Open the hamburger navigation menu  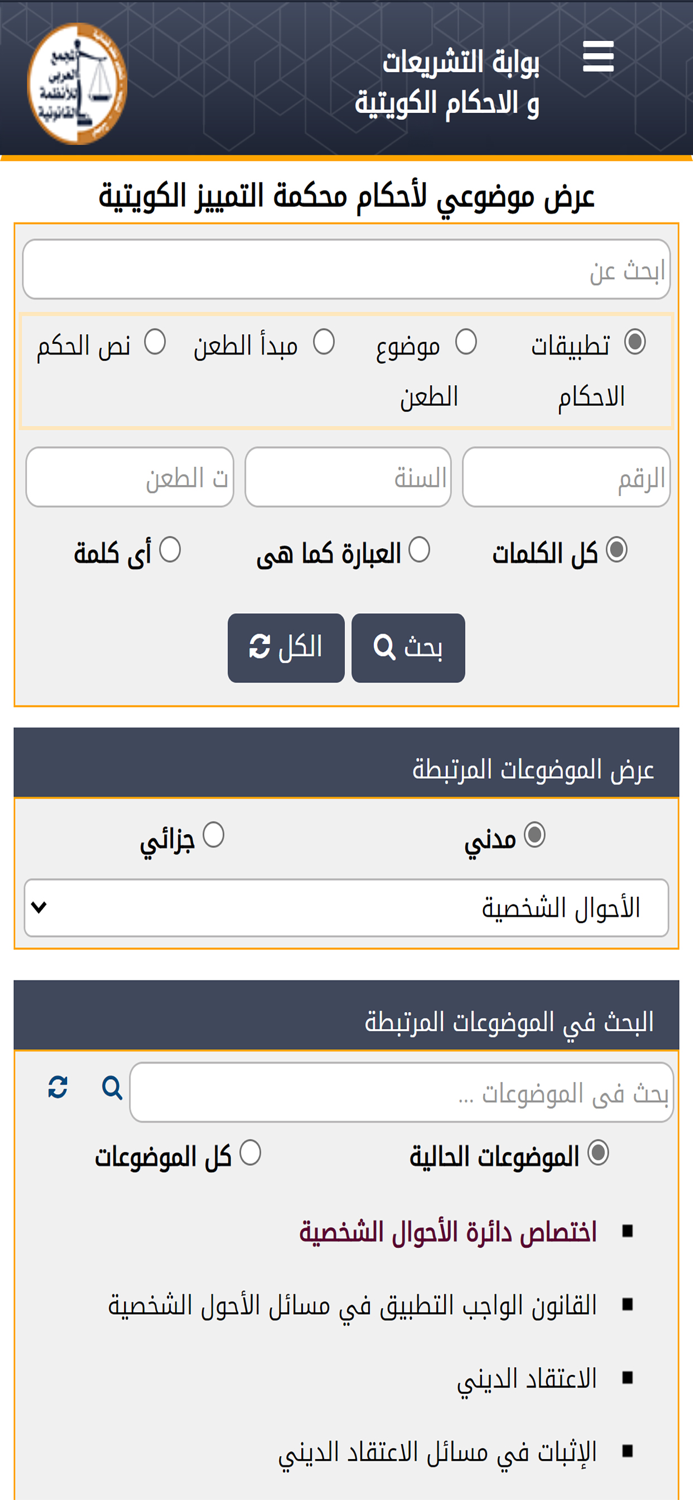pyautogui.click(x=598, y=55)
